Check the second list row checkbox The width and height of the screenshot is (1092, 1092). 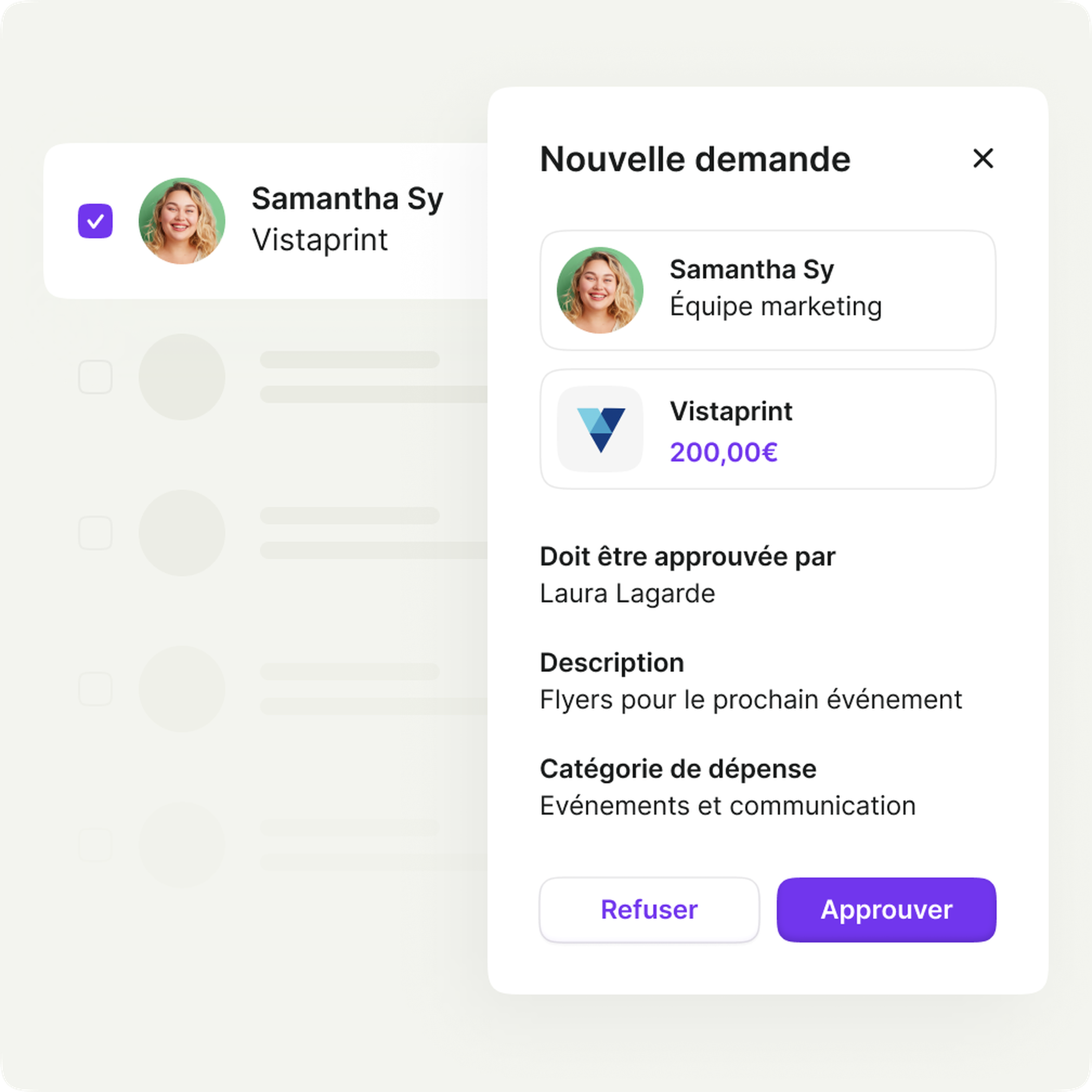pos(95,377)
